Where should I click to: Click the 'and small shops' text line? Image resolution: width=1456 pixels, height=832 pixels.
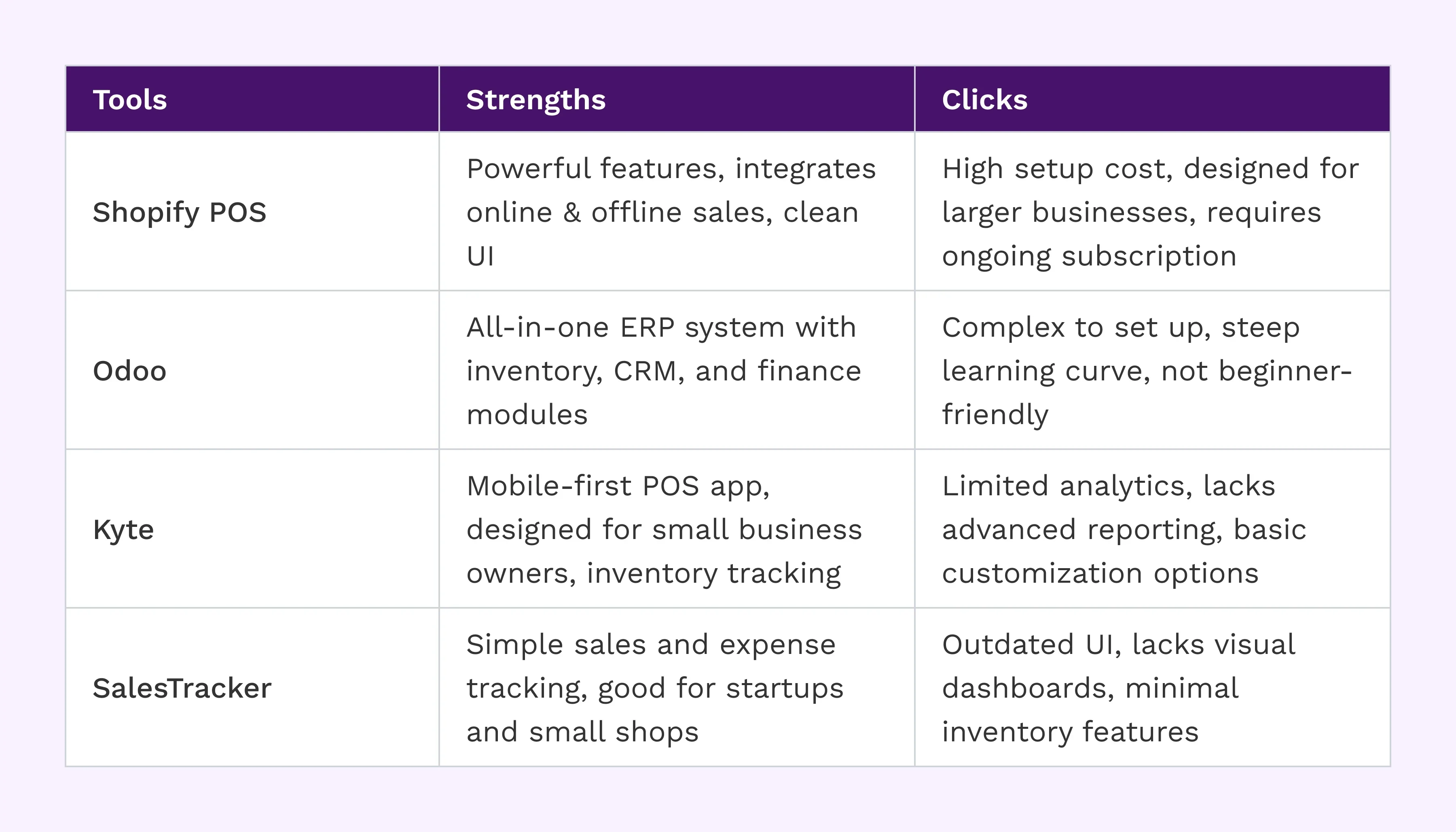pos(582,732)
